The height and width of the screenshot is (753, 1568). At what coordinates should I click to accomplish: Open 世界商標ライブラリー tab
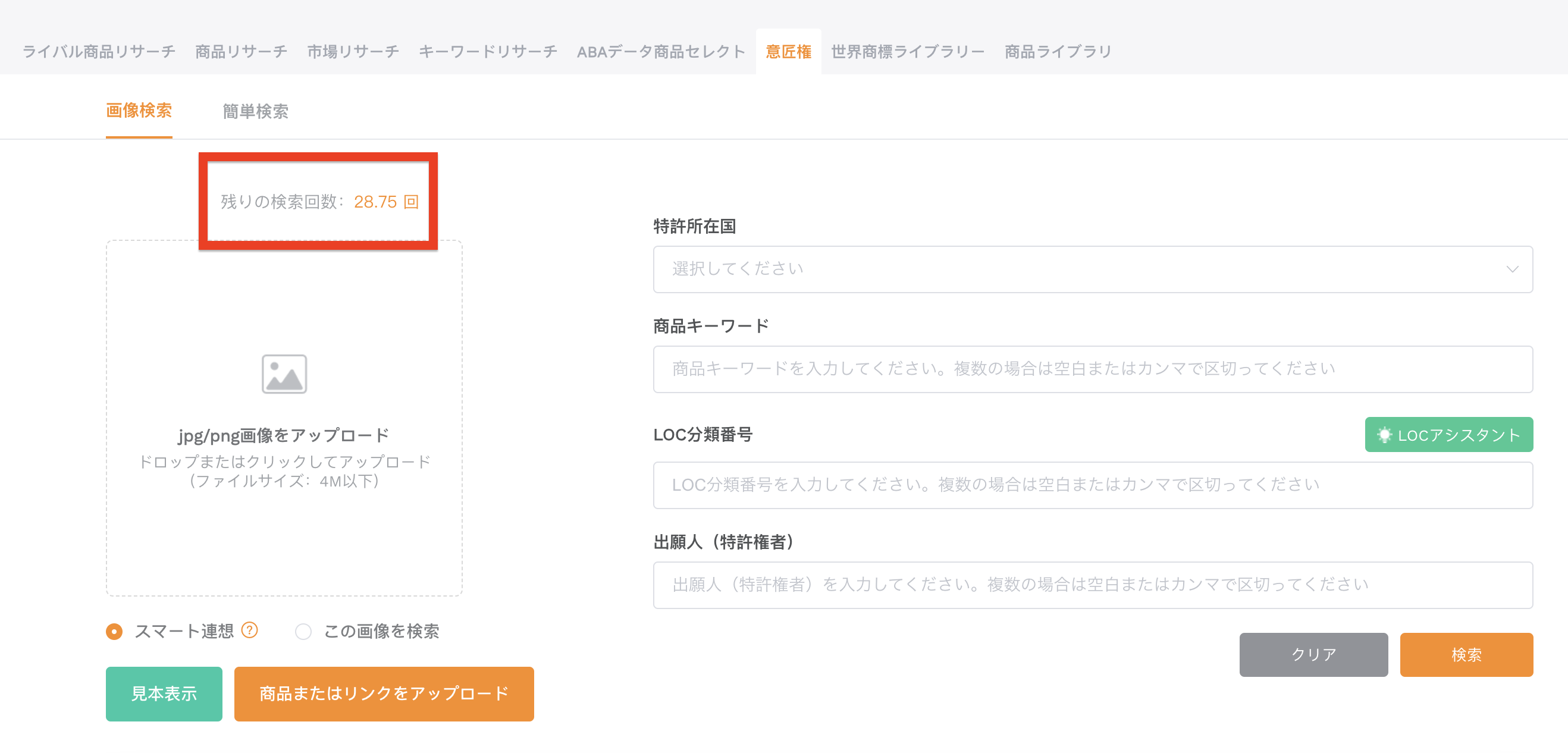point(908,52)
